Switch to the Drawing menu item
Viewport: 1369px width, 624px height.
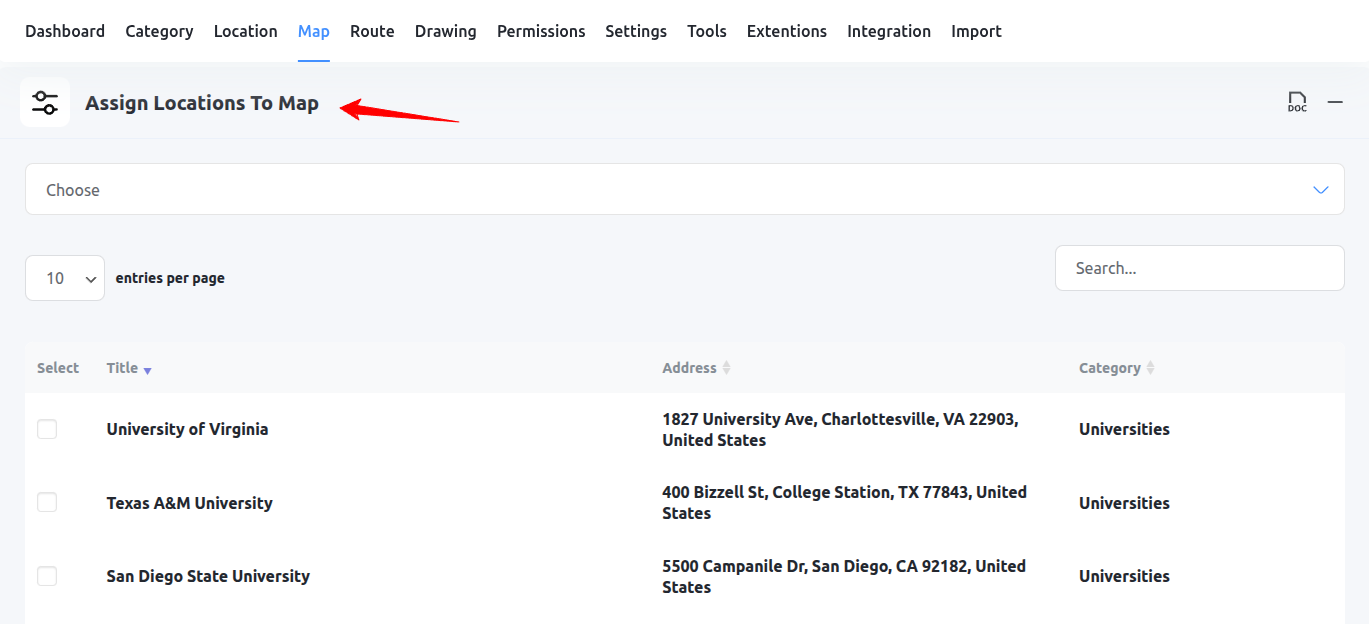click(445, 31)
